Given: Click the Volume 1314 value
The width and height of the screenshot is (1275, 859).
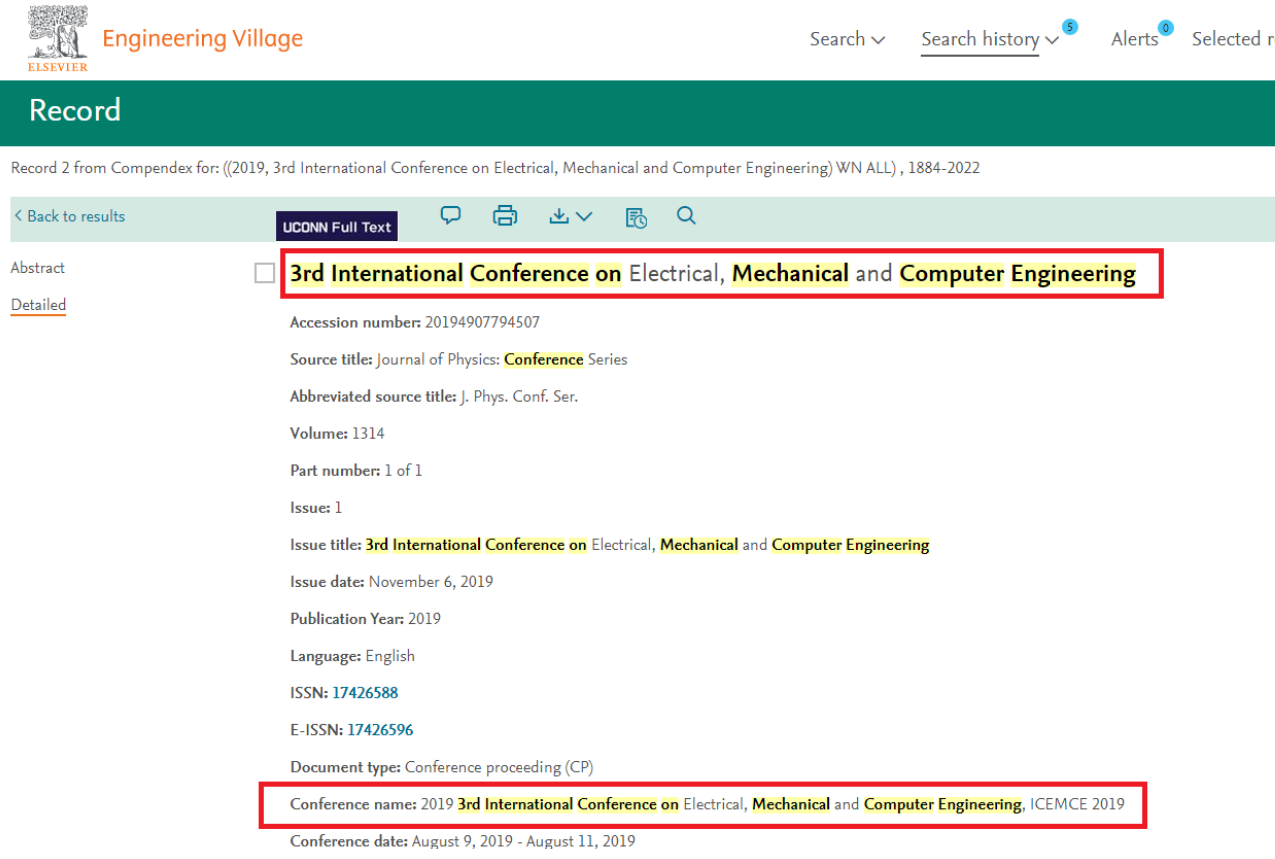Looking at the screenshot, I should [x=368, y=433].
